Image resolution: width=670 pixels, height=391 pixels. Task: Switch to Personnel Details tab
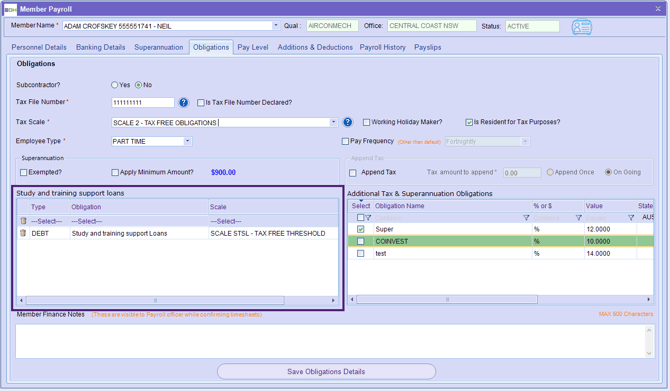point(39,47)
